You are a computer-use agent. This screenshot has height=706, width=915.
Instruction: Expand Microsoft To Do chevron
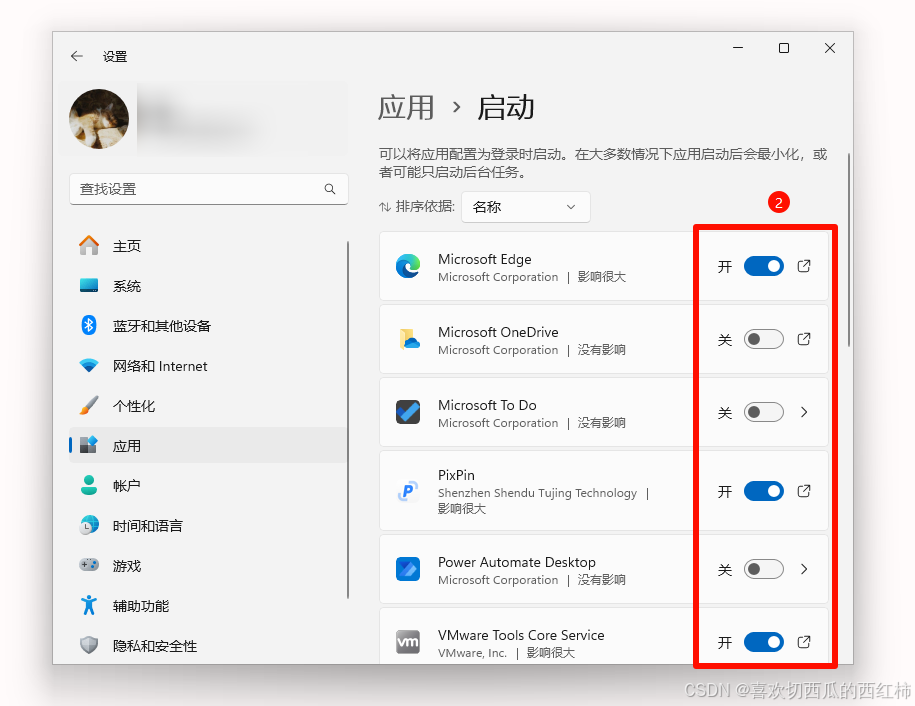[804, 412]
